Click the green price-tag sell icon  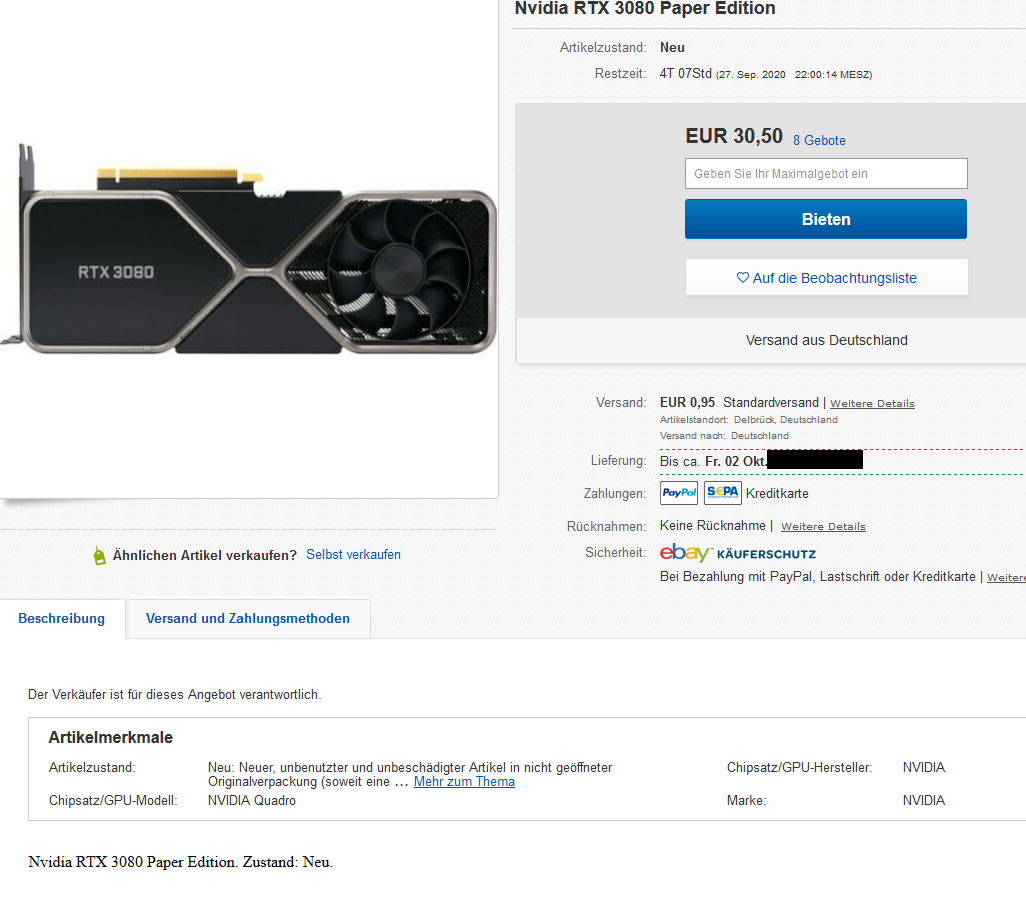click(99, 555)
